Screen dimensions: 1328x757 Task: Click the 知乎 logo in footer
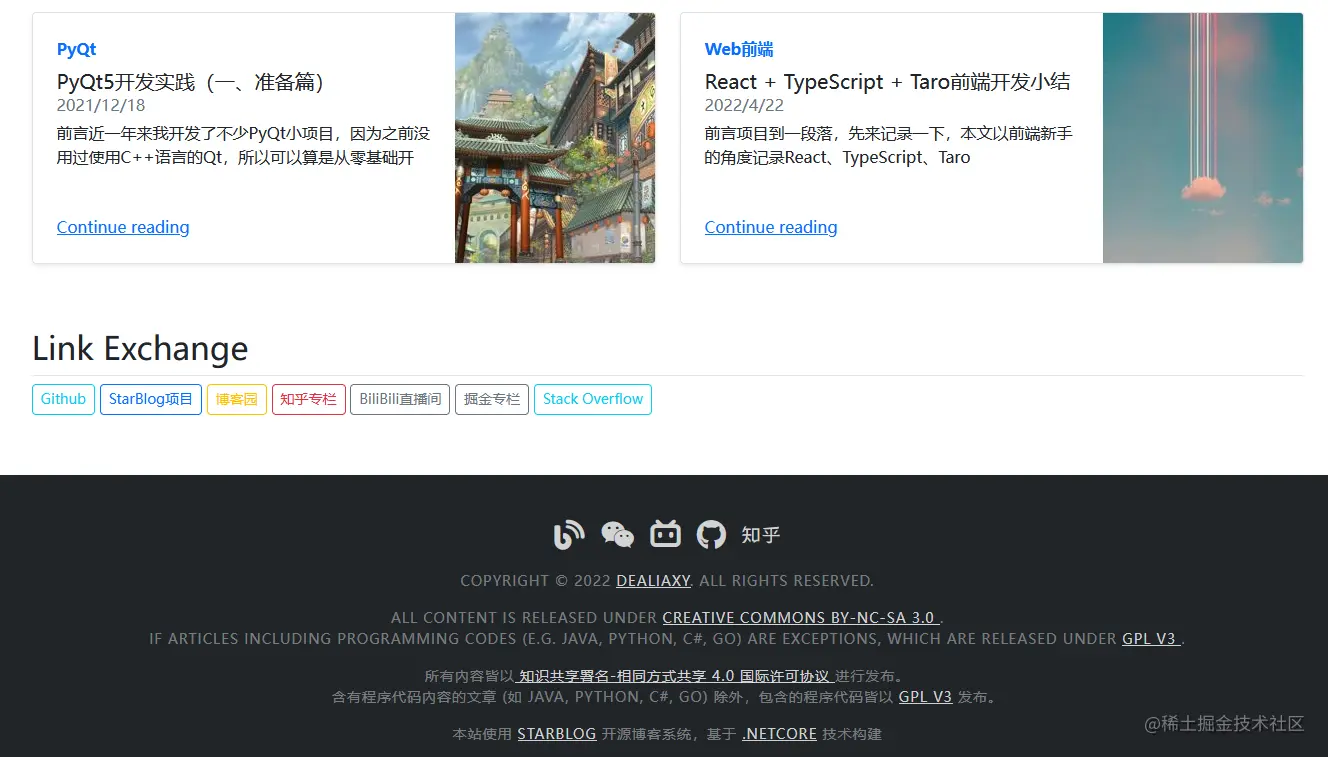[x=760, y=535]
